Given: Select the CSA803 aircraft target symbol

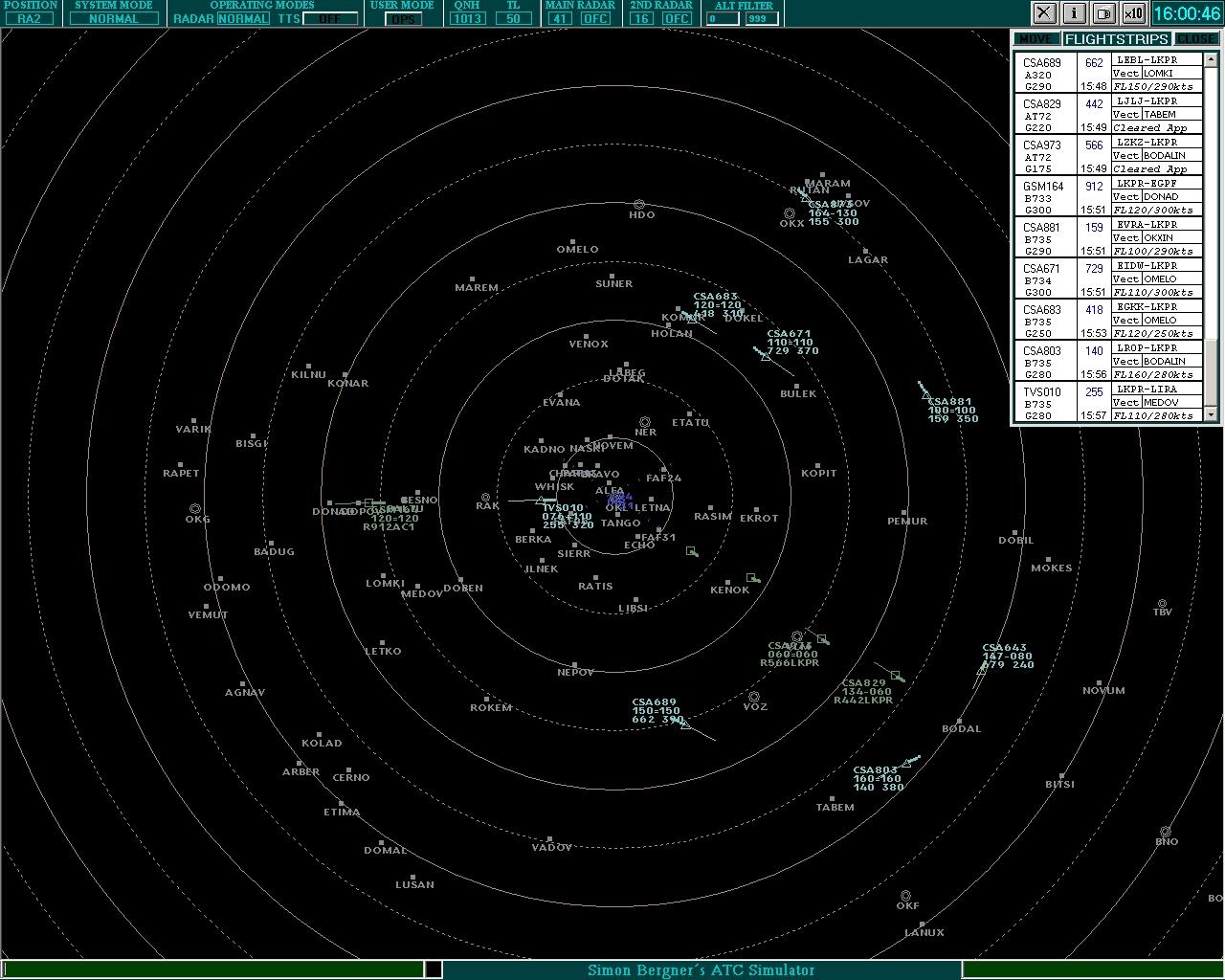Looking at the screenshot, I should coord(905,764).
